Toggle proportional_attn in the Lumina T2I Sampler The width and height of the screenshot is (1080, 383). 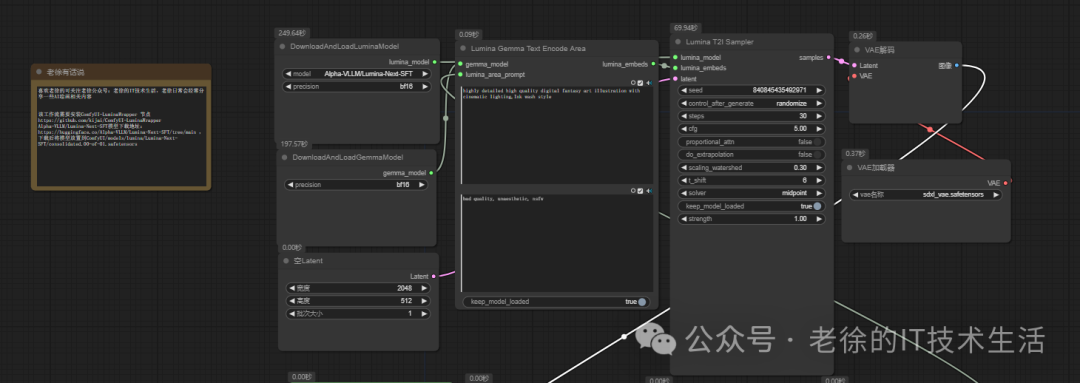tap(751, 142)
